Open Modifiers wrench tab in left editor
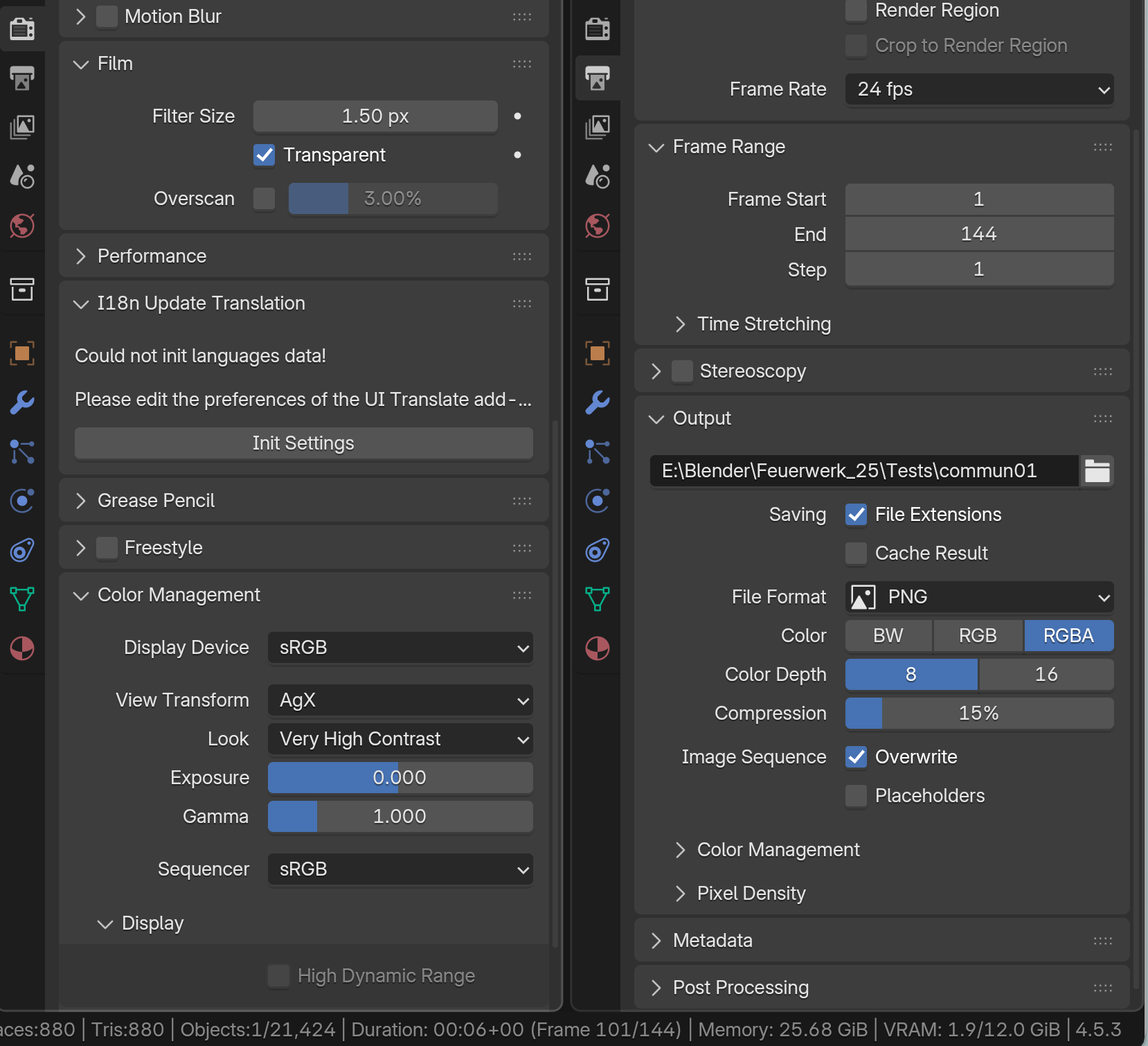Screen dimensions: 1148x1046 tap(22, 402)
